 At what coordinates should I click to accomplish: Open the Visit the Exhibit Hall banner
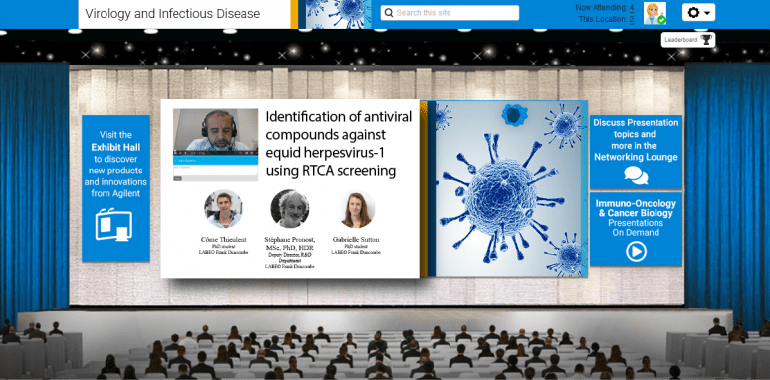[x=116, y=188]
